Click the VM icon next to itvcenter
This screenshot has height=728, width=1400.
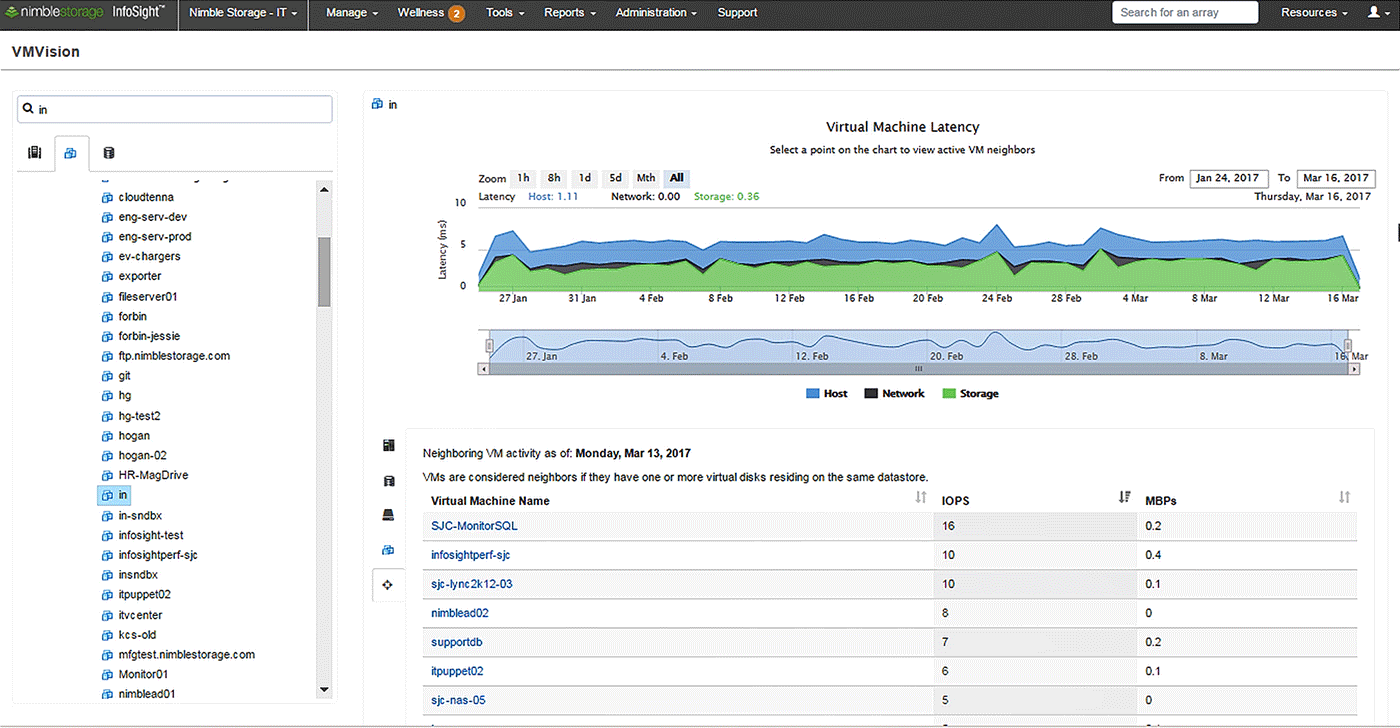[108, 615]
